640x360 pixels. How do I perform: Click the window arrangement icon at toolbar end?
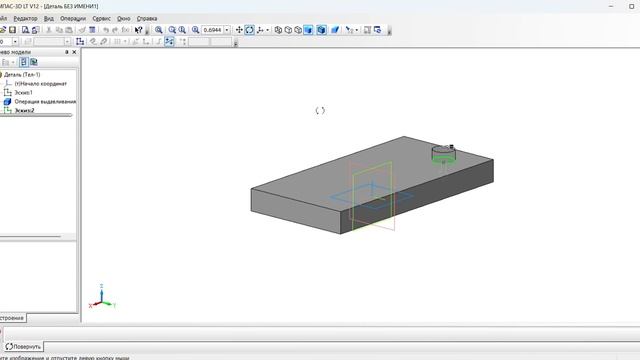[378, 30]
